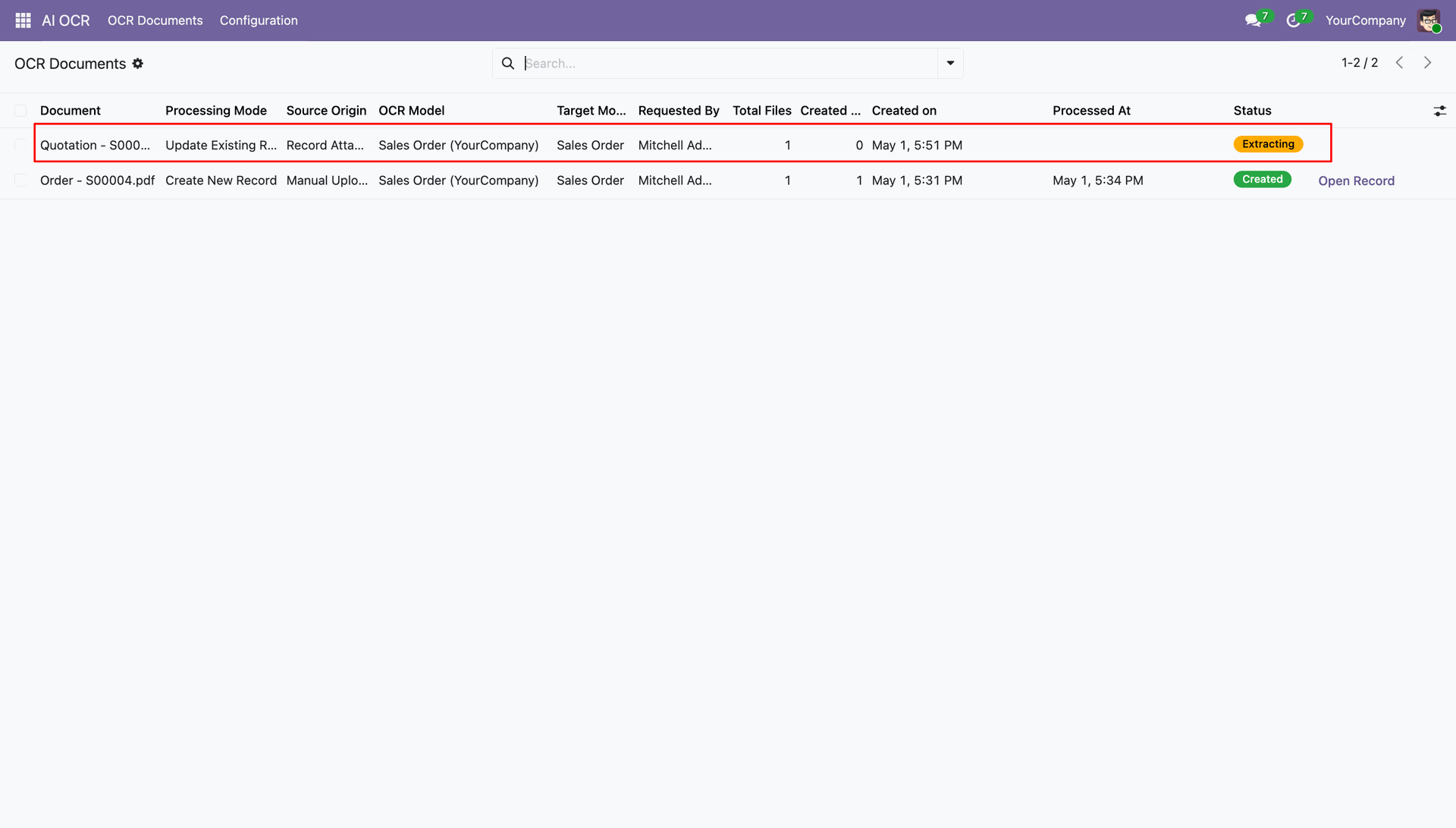Screen dimensions: 1456x828
Task: Sort by the Target Mo... column header
Action: [591, 111]
